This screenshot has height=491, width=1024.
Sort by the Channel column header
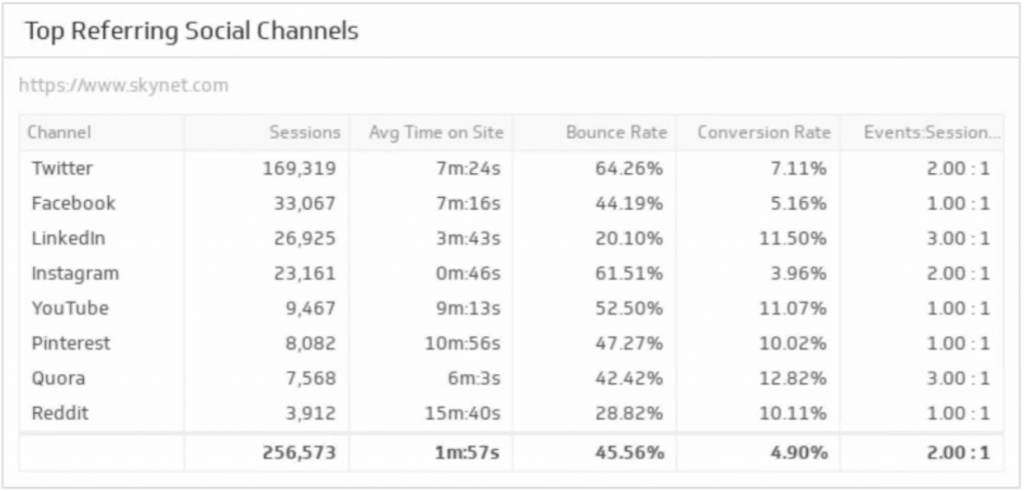coord(59,133)
